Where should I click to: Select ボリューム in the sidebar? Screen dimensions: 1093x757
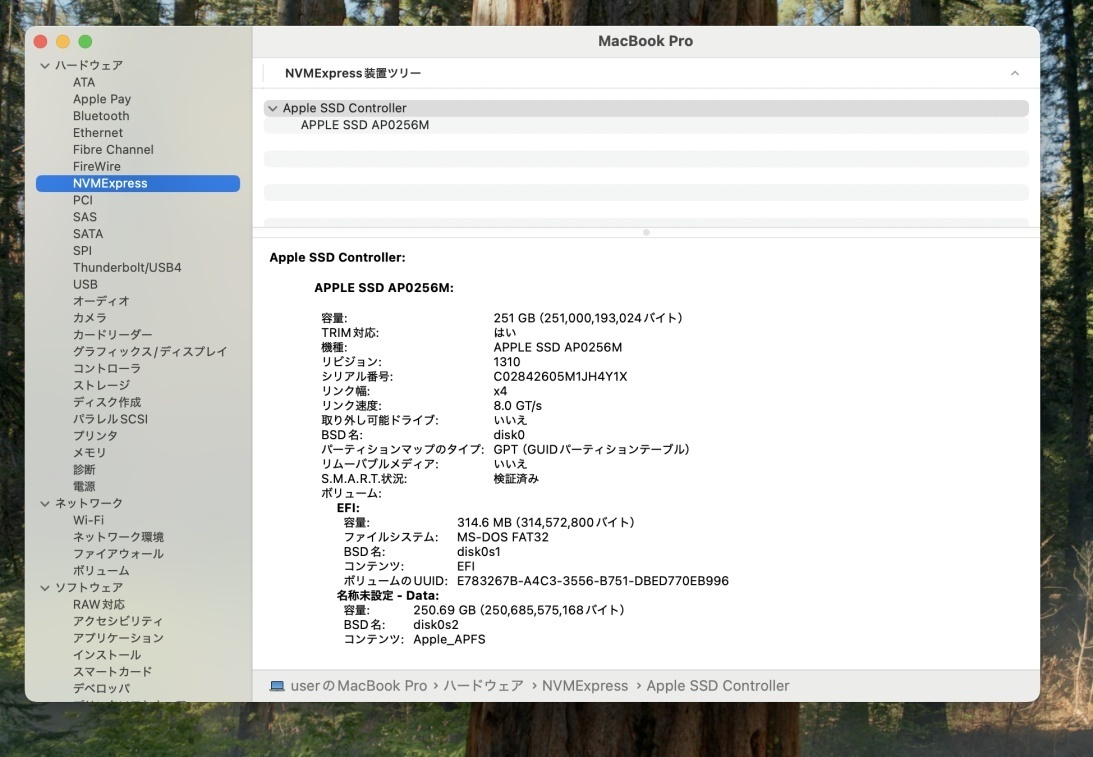(x=101, y=570)
